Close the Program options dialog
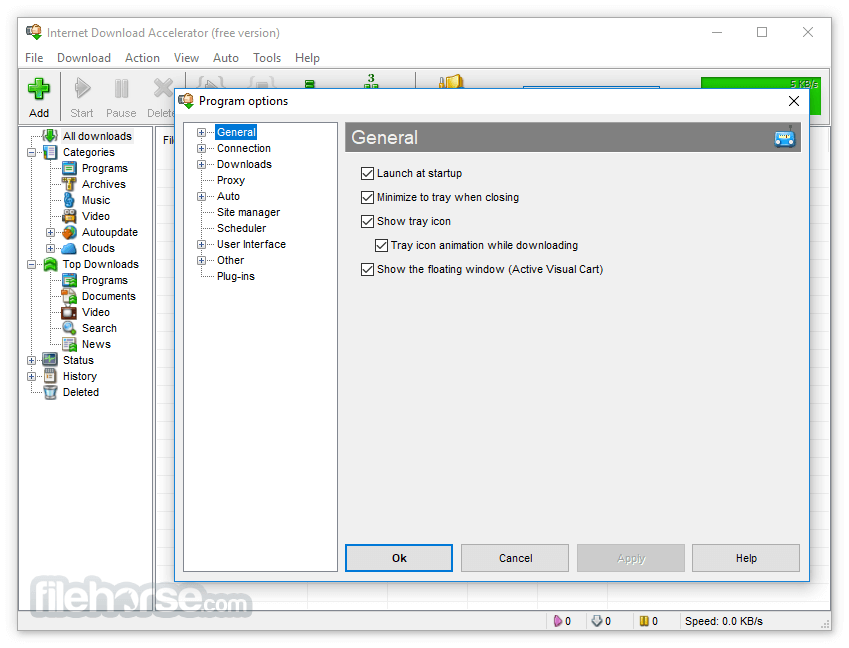 click(x=794, y=101)
